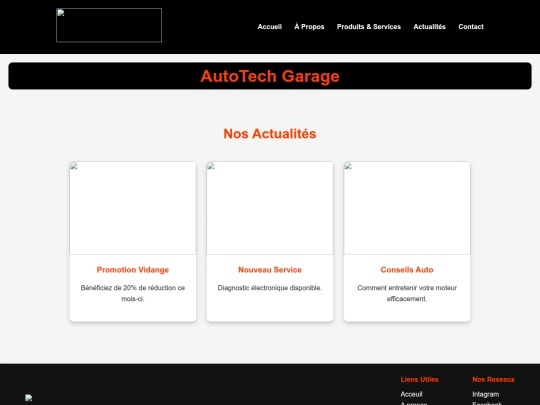Screen dimensions: 540x405
Task: Click the Nos Reseaux footer heading
Action: (x=494, y=380)
